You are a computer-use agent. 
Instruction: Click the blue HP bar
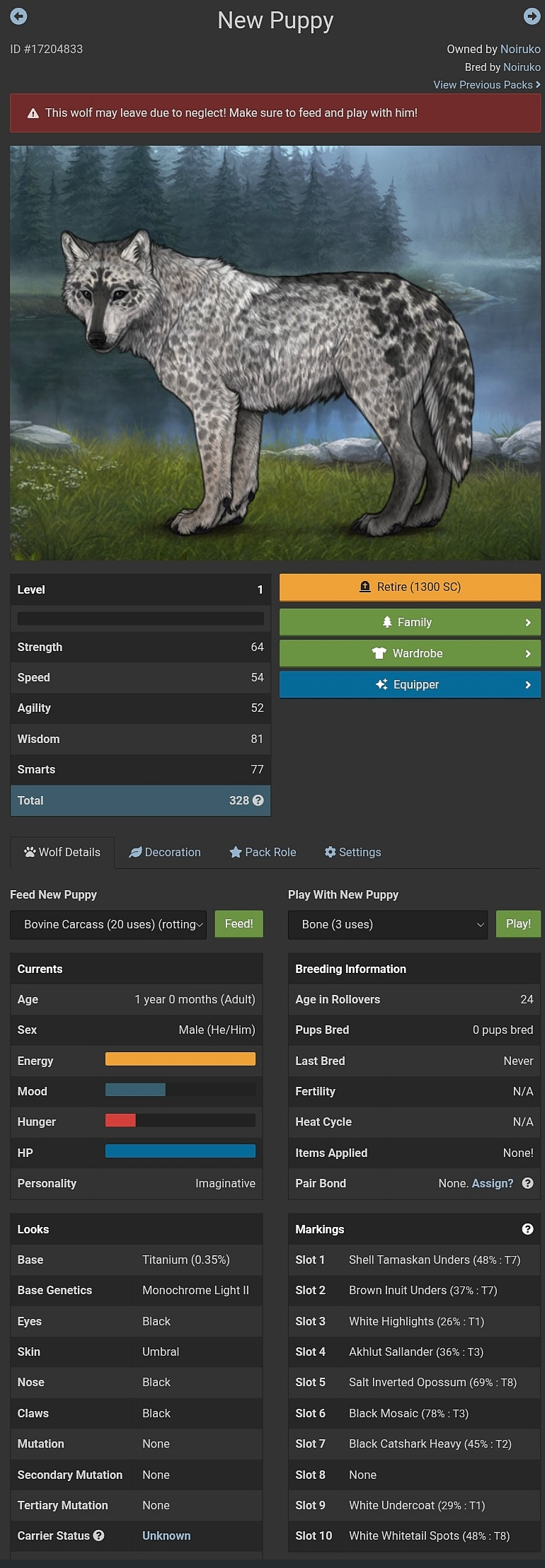180,1151
